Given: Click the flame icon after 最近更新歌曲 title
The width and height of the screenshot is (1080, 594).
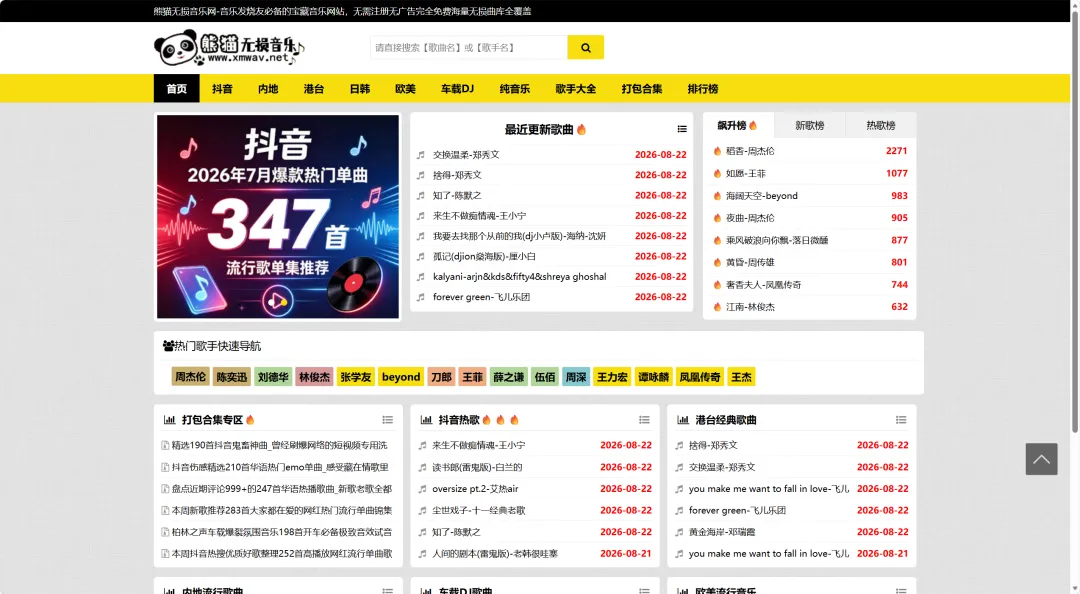Looking at the screenshot, I should pyautogui.click(x=581, y=130).
